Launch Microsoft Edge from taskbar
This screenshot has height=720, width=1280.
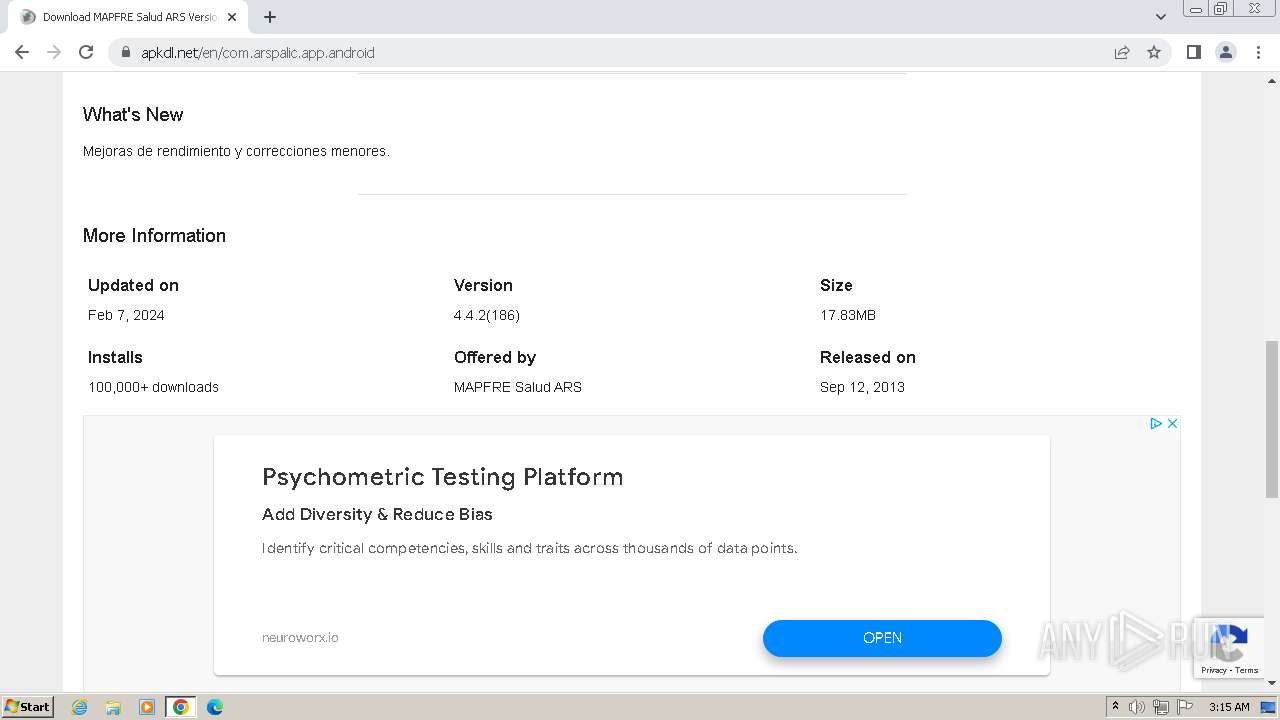point(215,707)
